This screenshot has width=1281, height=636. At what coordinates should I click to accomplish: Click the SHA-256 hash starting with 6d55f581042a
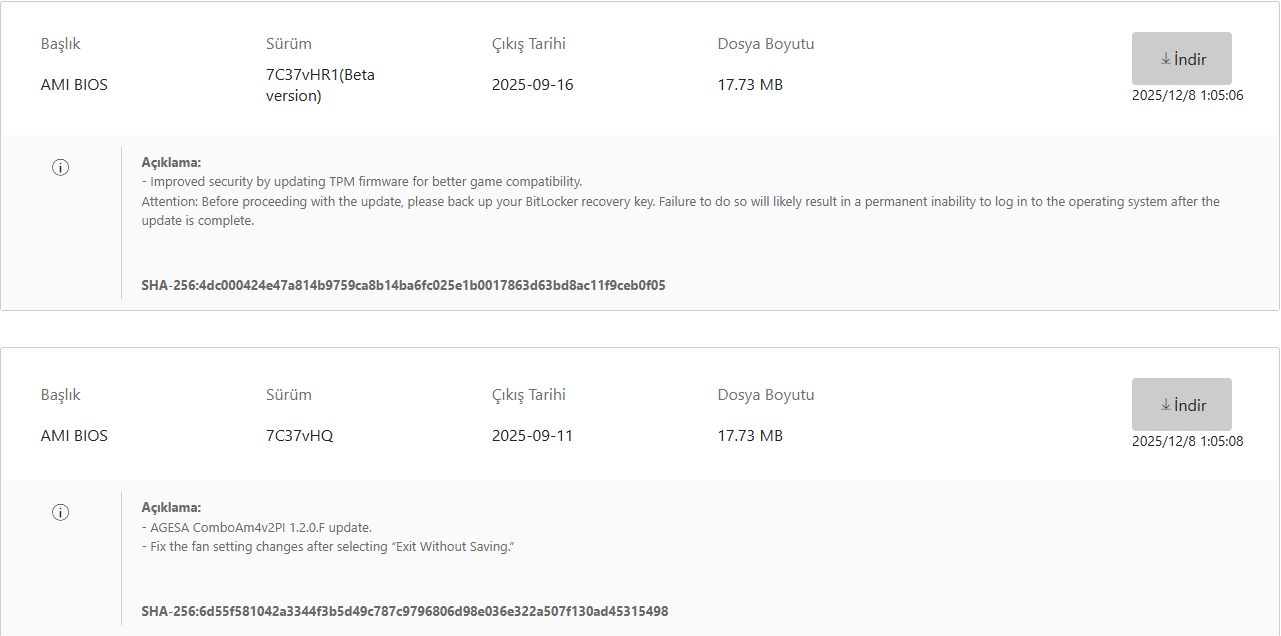click(x=404, y=611)
